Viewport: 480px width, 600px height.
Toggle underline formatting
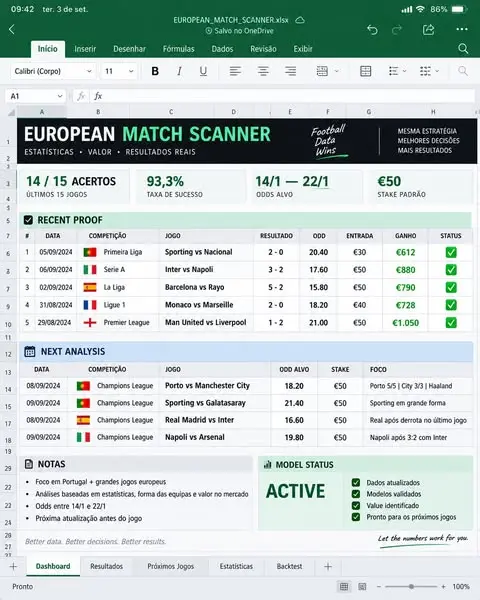coord(203,71)
